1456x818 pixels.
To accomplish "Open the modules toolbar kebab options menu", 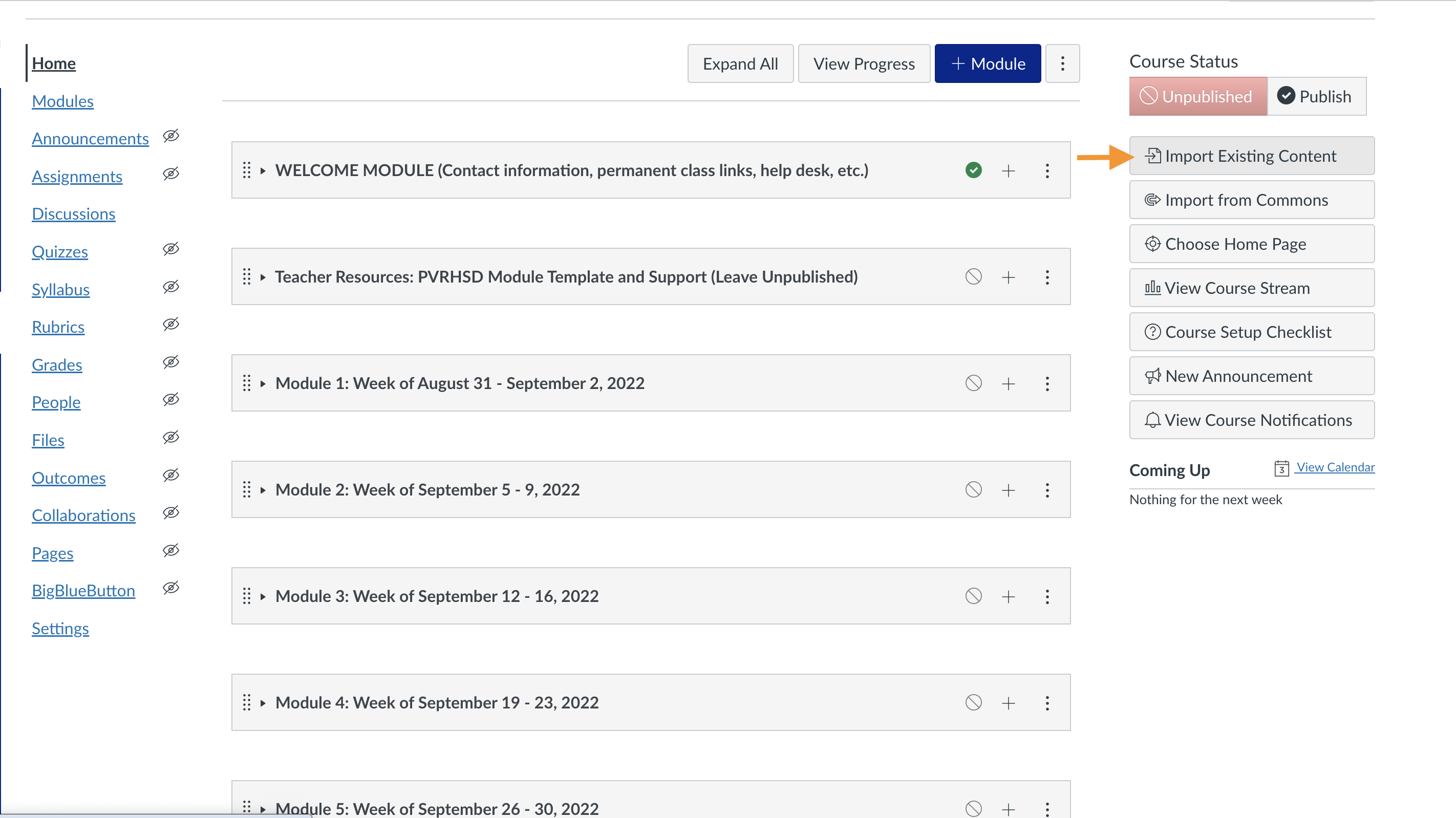I will tap(1062, 64).
